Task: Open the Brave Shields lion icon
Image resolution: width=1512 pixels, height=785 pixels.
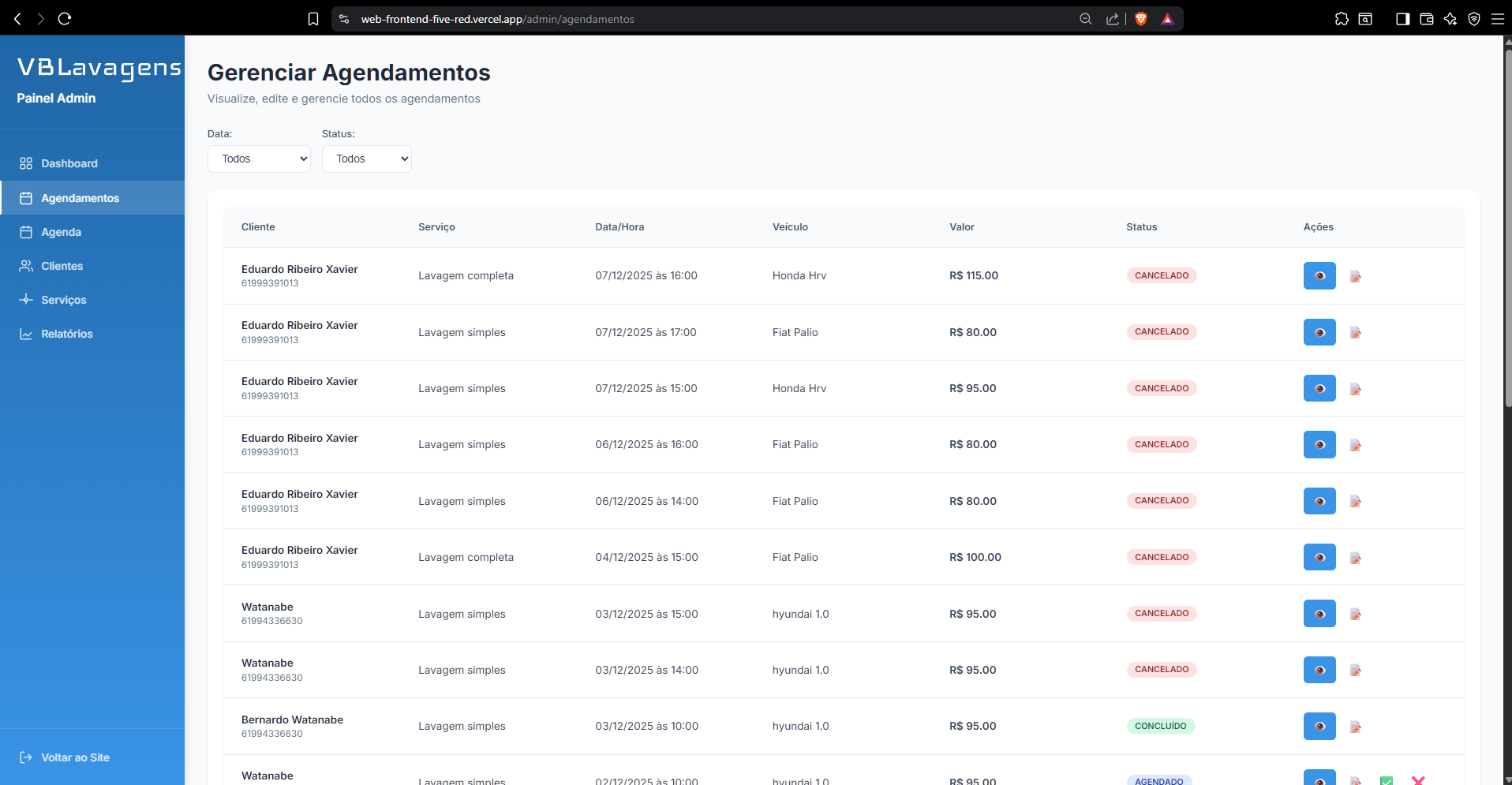Action: click(1140, 19)
